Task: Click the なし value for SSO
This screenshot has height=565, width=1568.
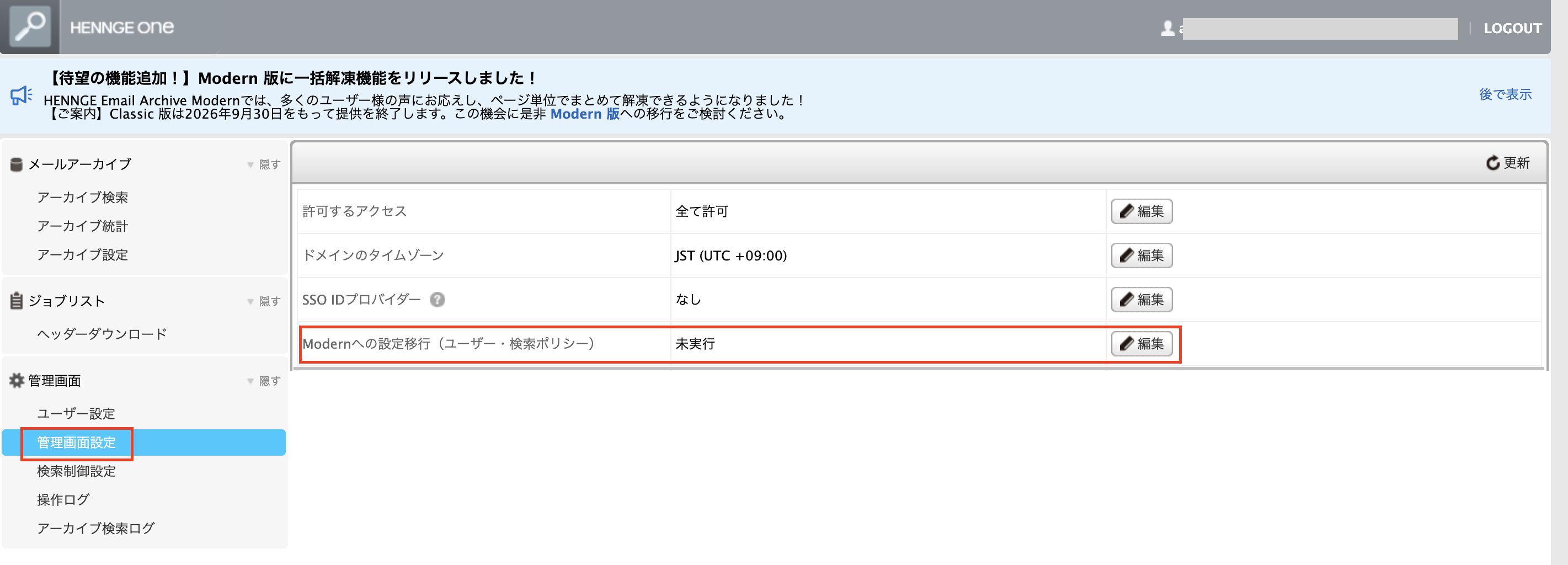Action: [689, 300]
